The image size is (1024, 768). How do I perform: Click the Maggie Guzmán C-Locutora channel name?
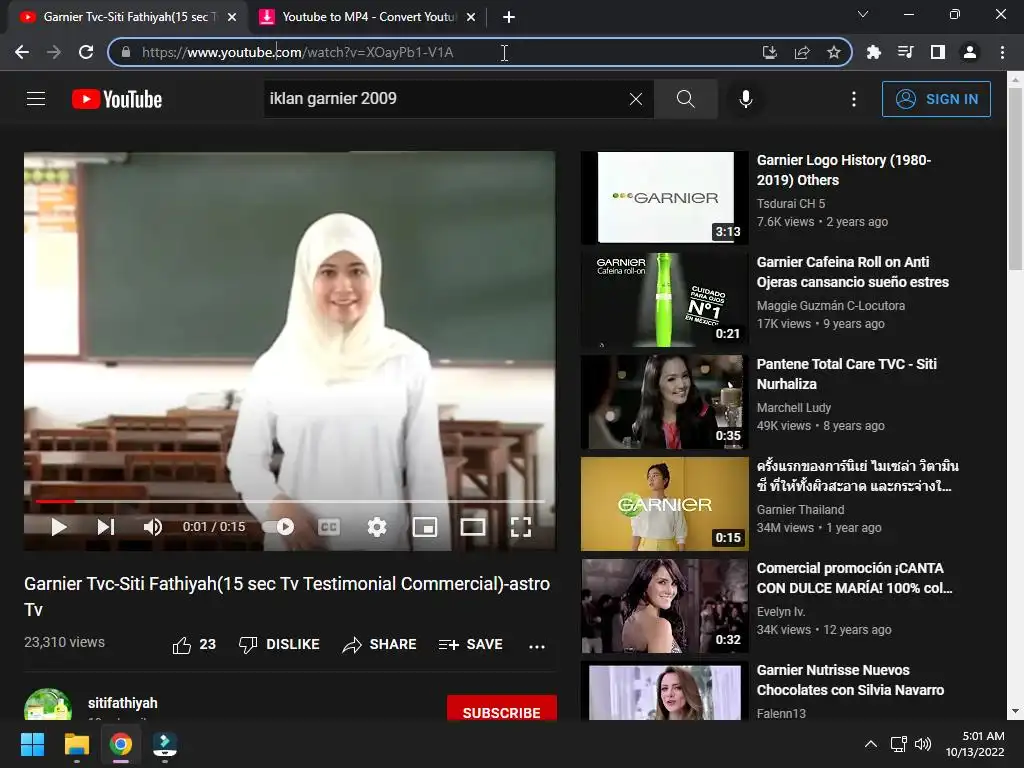point(831,306)
